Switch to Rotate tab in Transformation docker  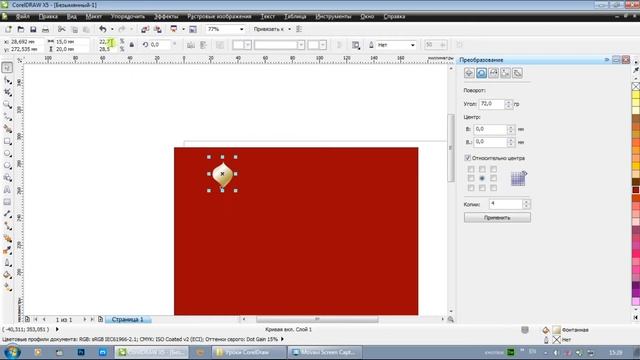point(481,73)
